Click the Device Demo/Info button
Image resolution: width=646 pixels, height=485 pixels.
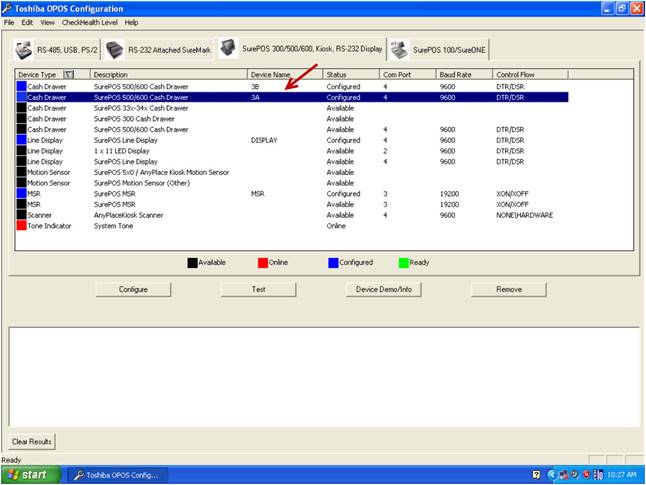coord(383,289)
